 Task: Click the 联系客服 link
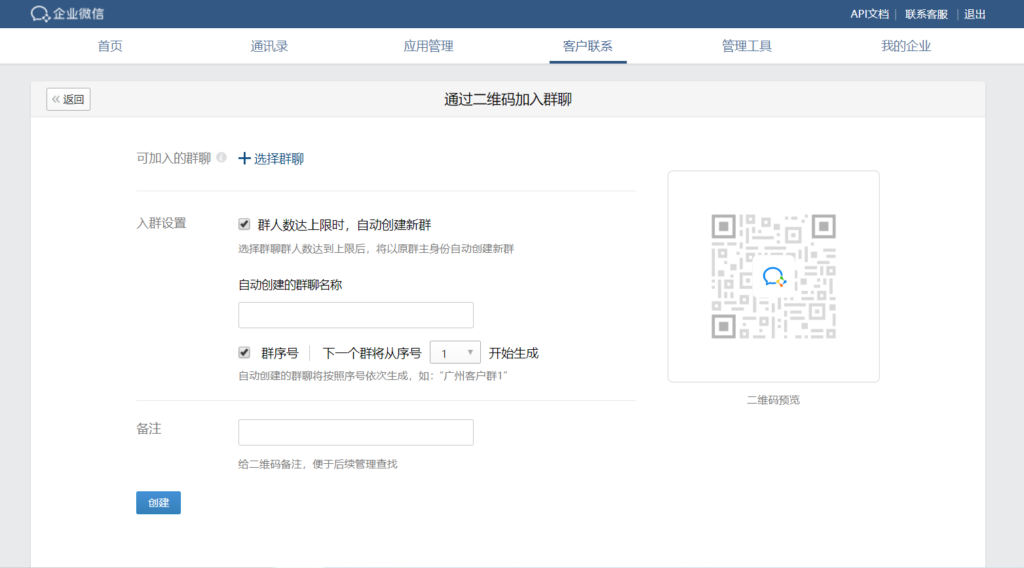click(926, 14)
